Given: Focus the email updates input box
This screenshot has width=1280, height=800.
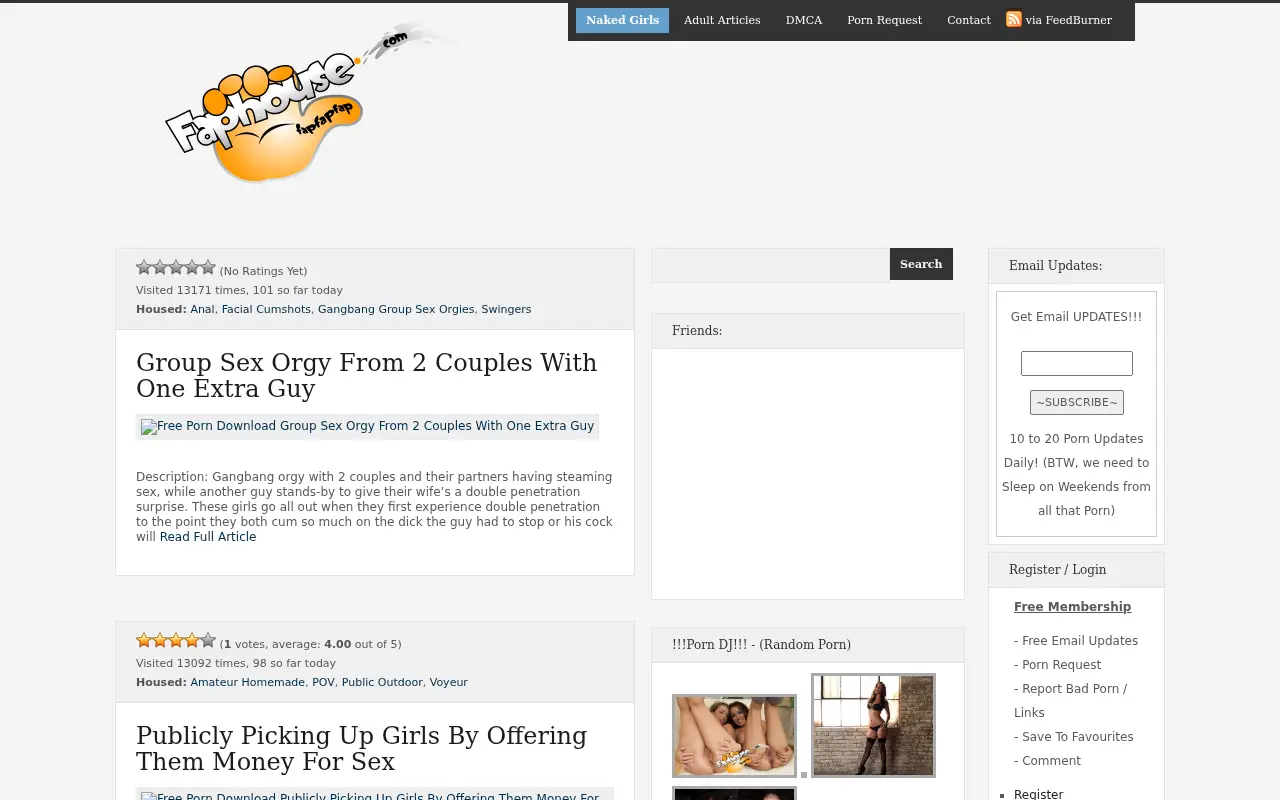Looking at the screenshot, I should click(1077, 363).
